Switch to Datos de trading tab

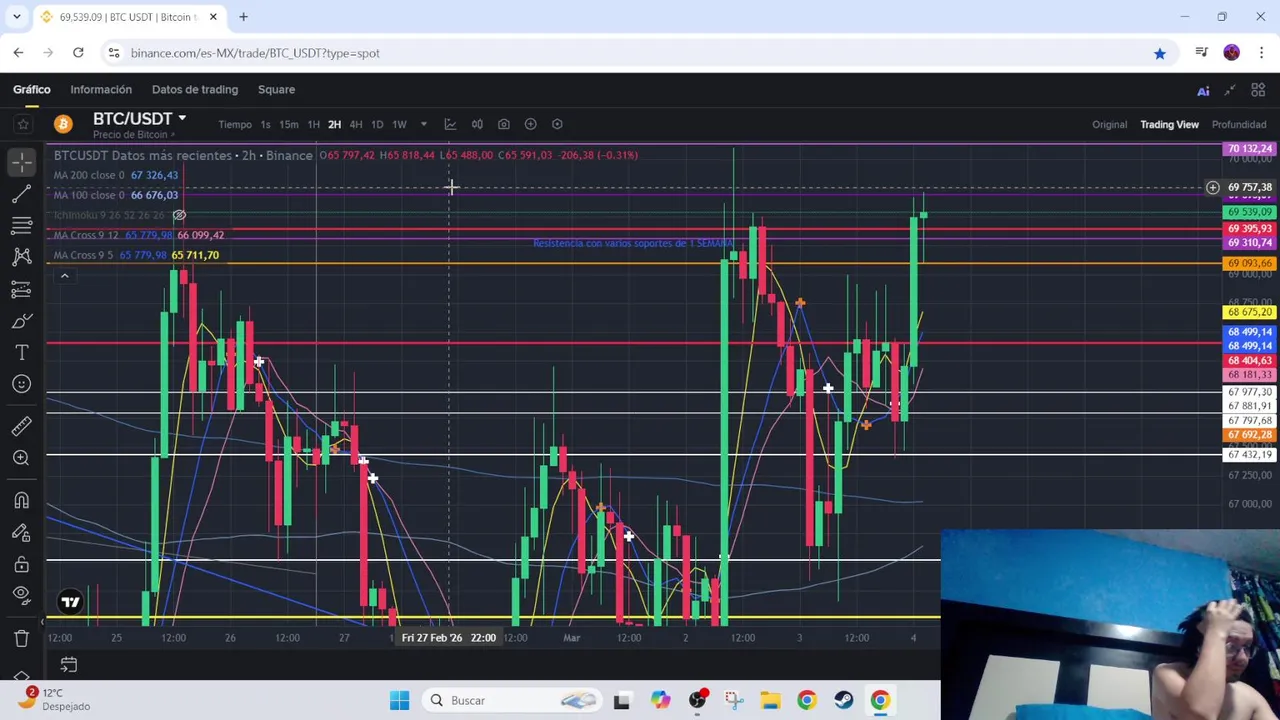pos(195,90)
